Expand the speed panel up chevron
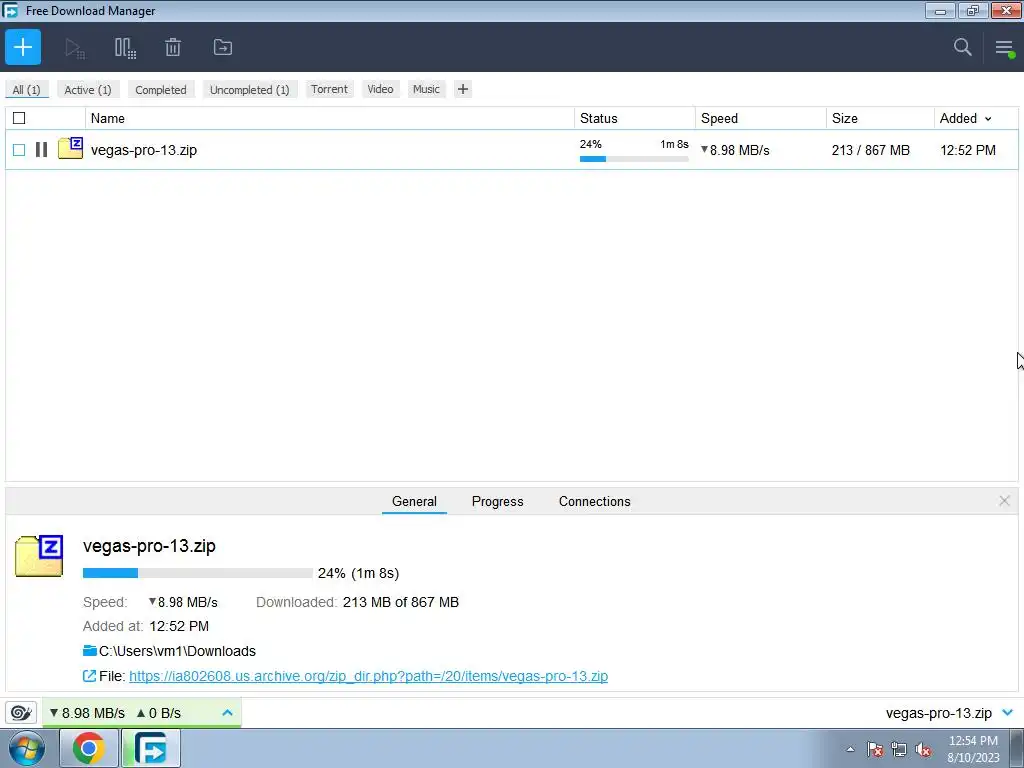Image resolution: width=1024 pixels, height=768 pixels. point(227,712)
